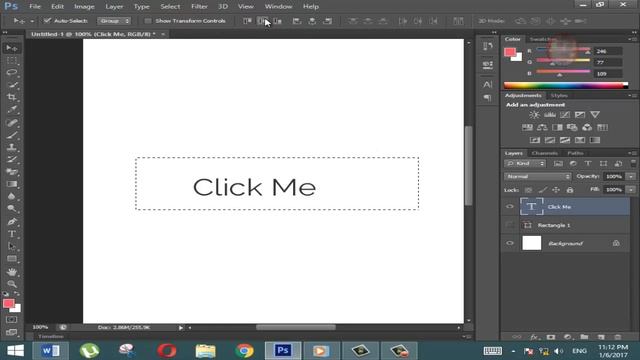Toggle lock all

tap(570, 190)
